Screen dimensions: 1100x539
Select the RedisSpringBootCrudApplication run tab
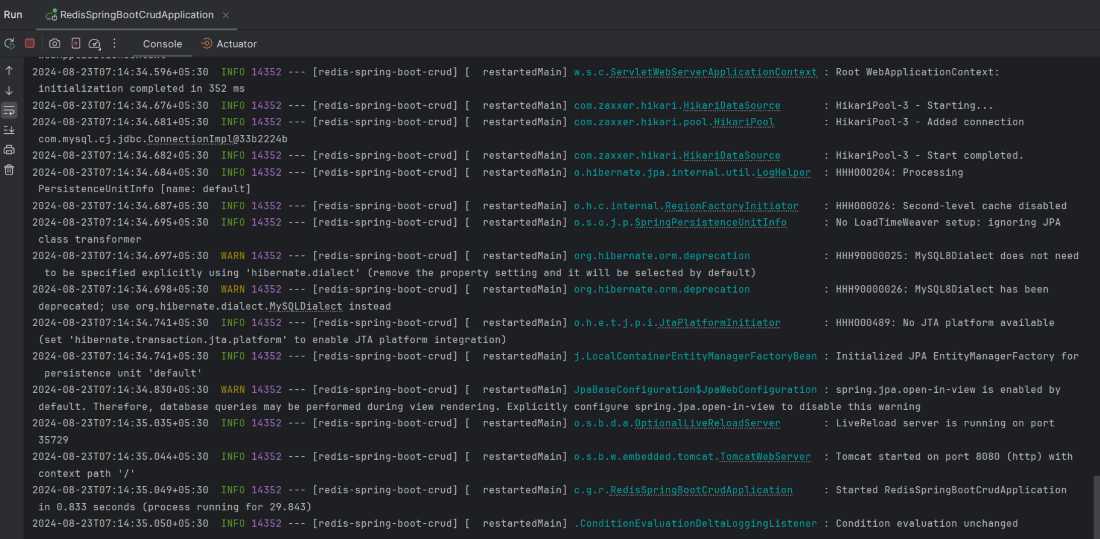coord(130,15)
